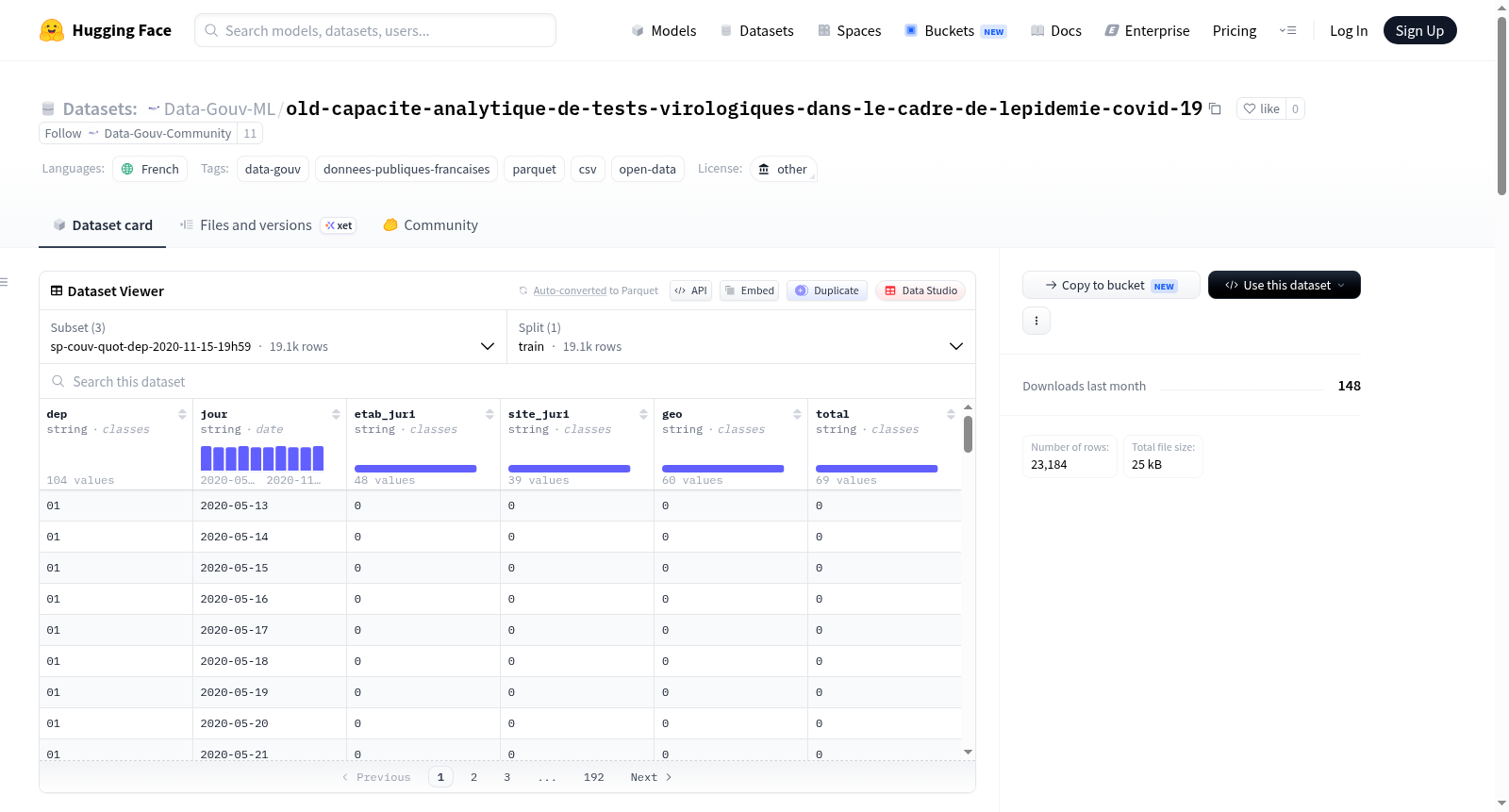Open Enterprise page in navigation
This screenshot has width=1509, height=812.
click(1147, 30)
